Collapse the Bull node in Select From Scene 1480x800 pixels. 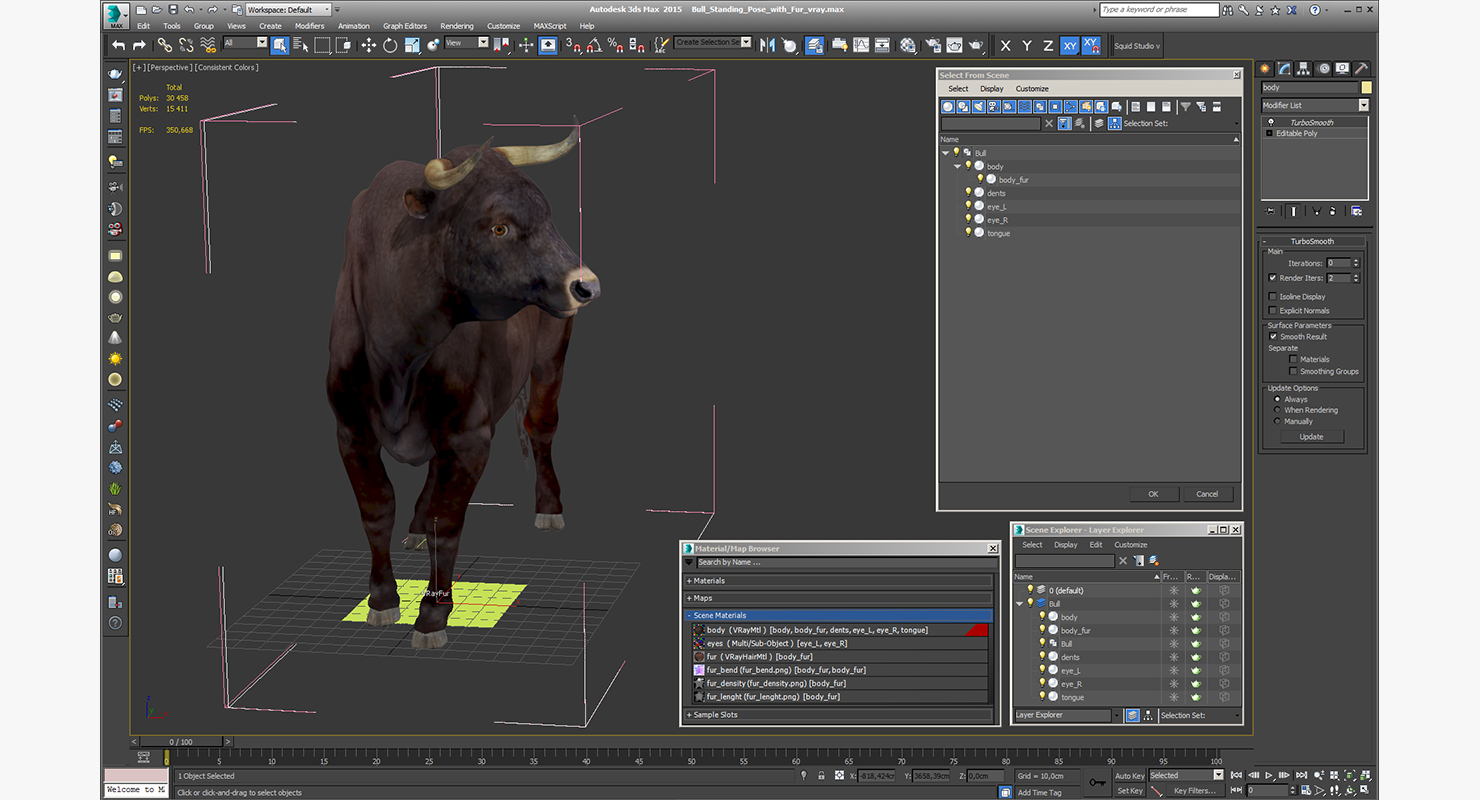click(x=945, y=153)
